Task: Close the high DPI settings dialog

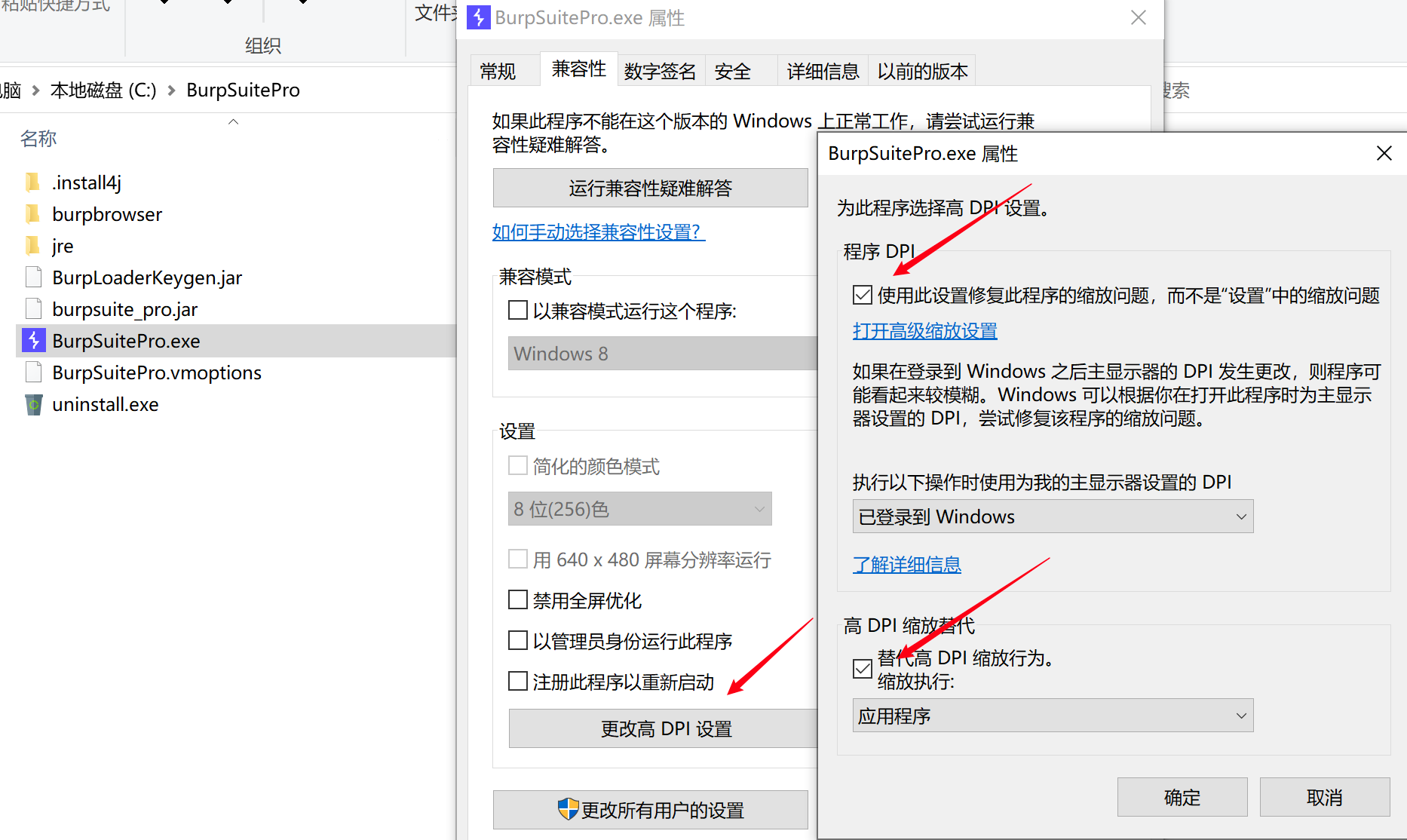Action: 1384,154
